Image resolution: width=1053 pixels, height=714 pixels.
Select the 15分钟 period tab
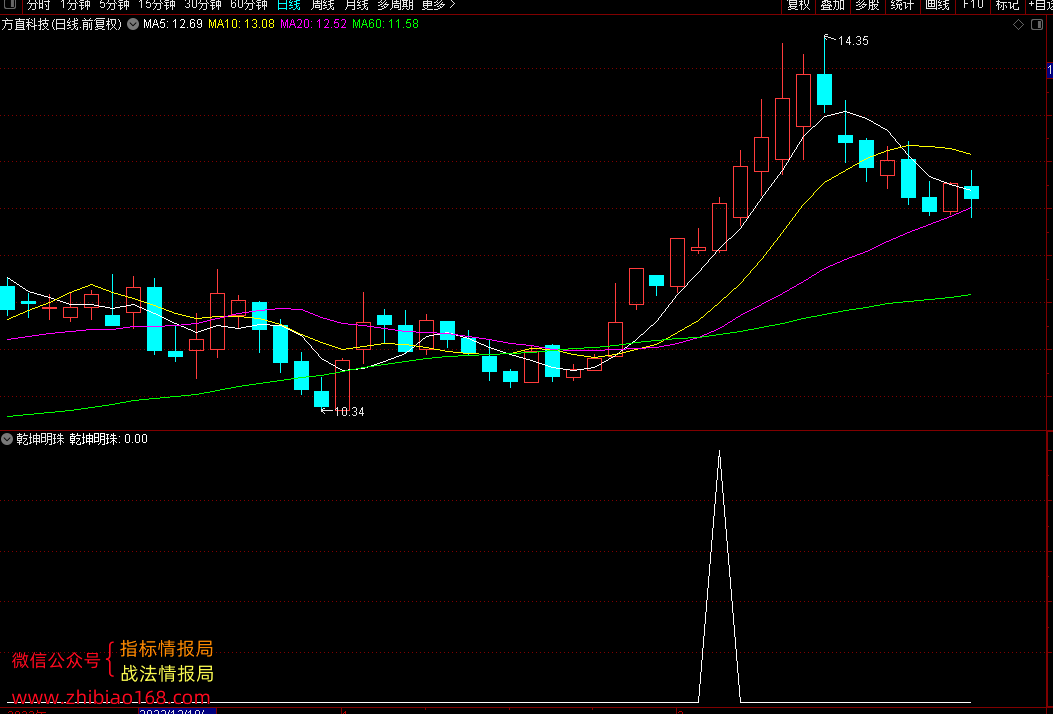tap(156, 5)
